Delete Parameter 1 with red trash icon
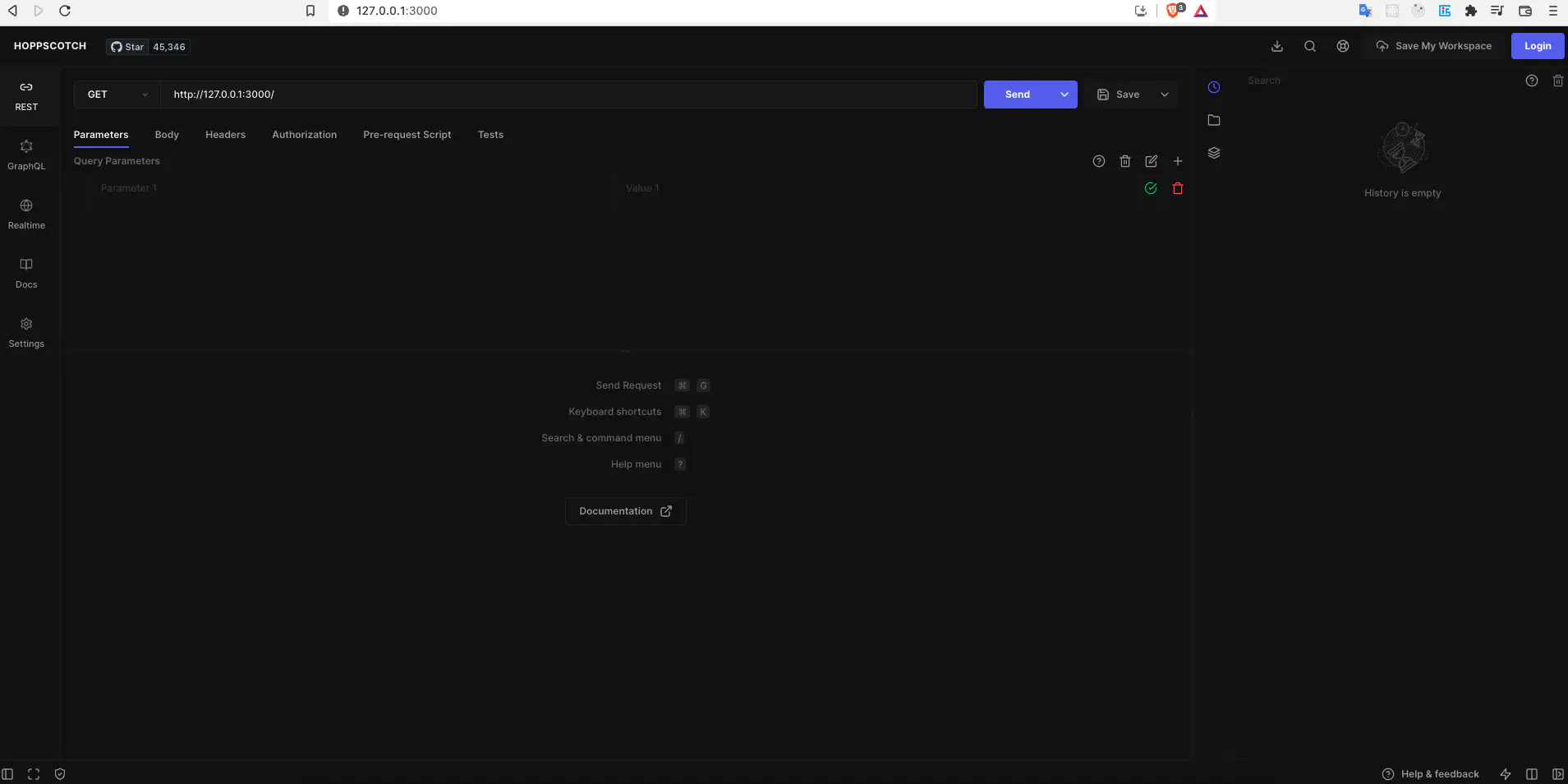1568x784 pixels. click(x=1177, y=188)
